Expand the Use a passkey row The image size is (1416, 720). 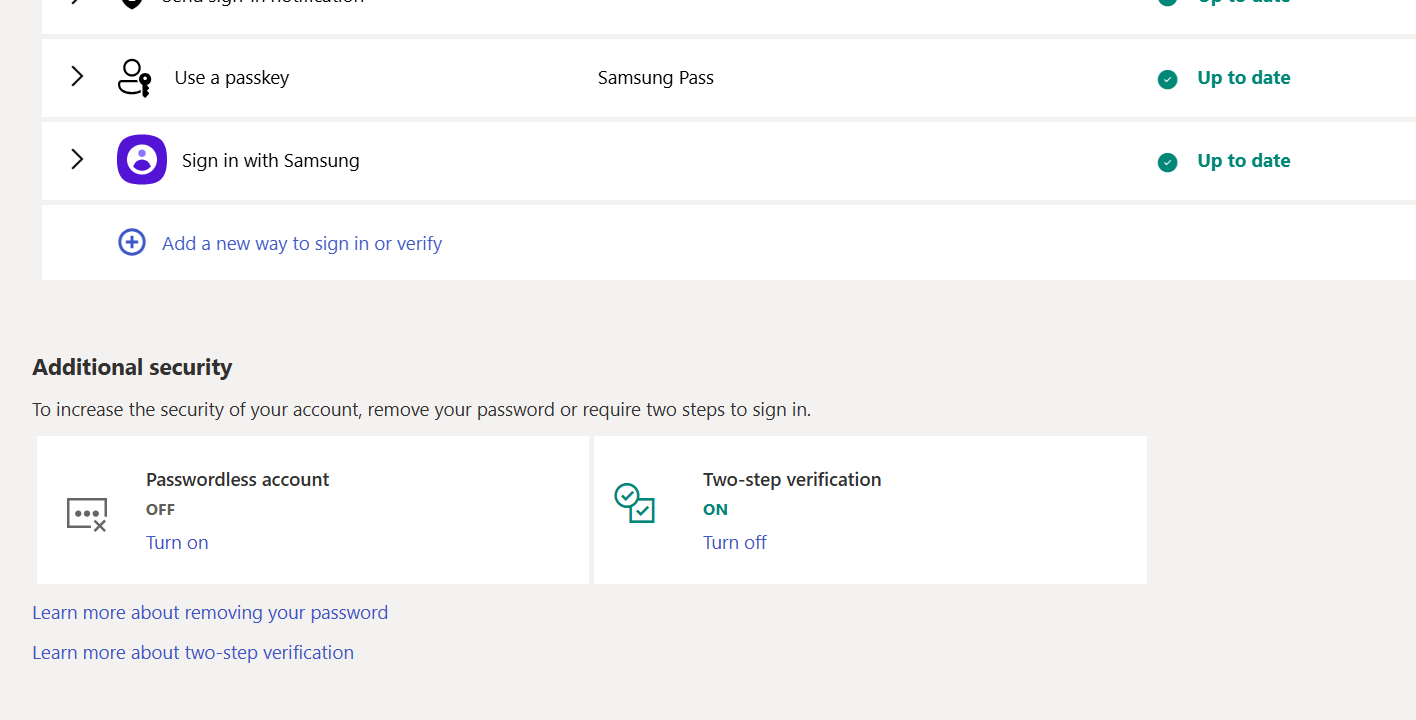coord(77,77)
